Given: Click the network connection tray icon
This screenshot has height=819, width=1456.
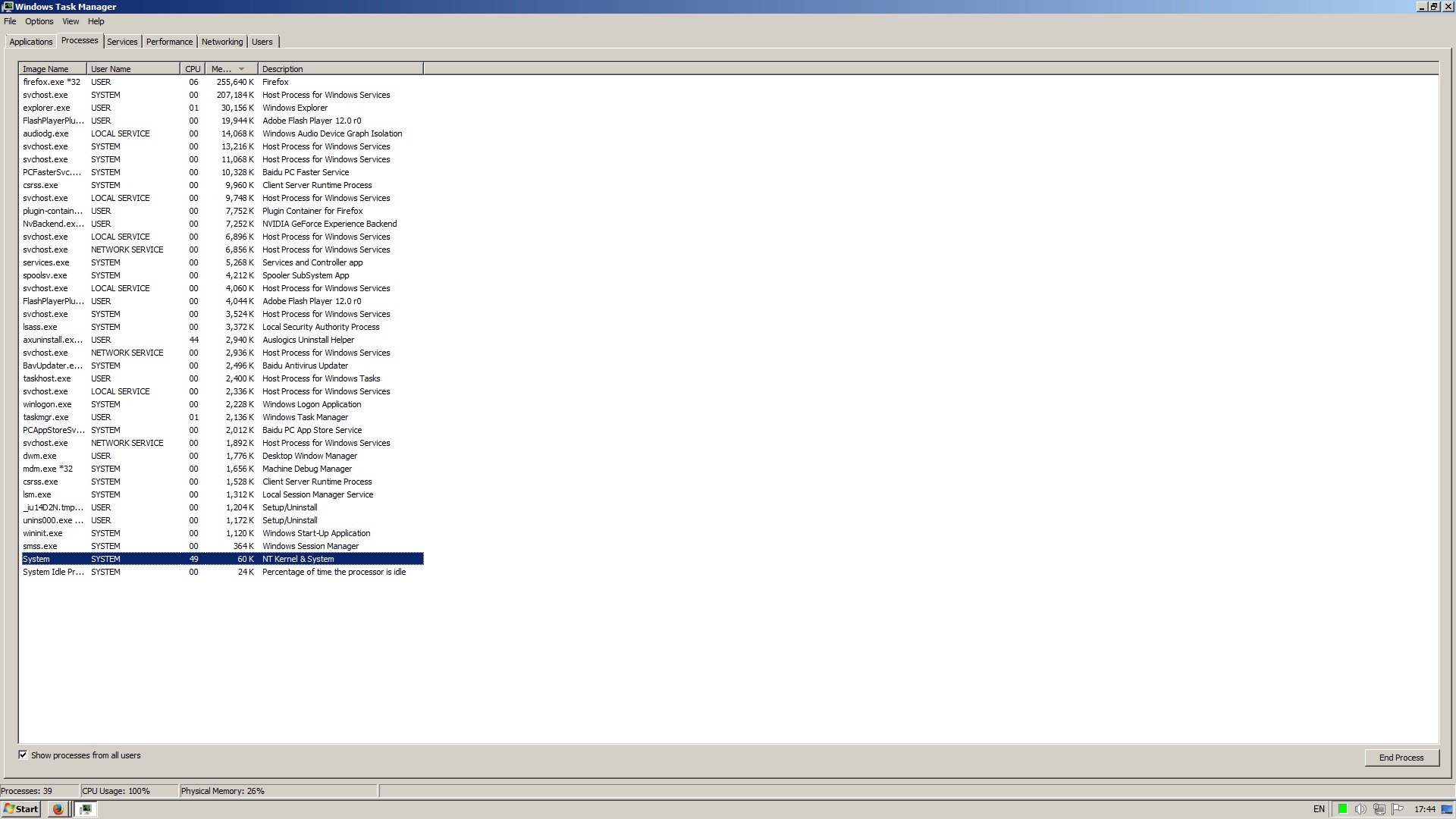Looking at the screenshot, I should point(1379,809).
